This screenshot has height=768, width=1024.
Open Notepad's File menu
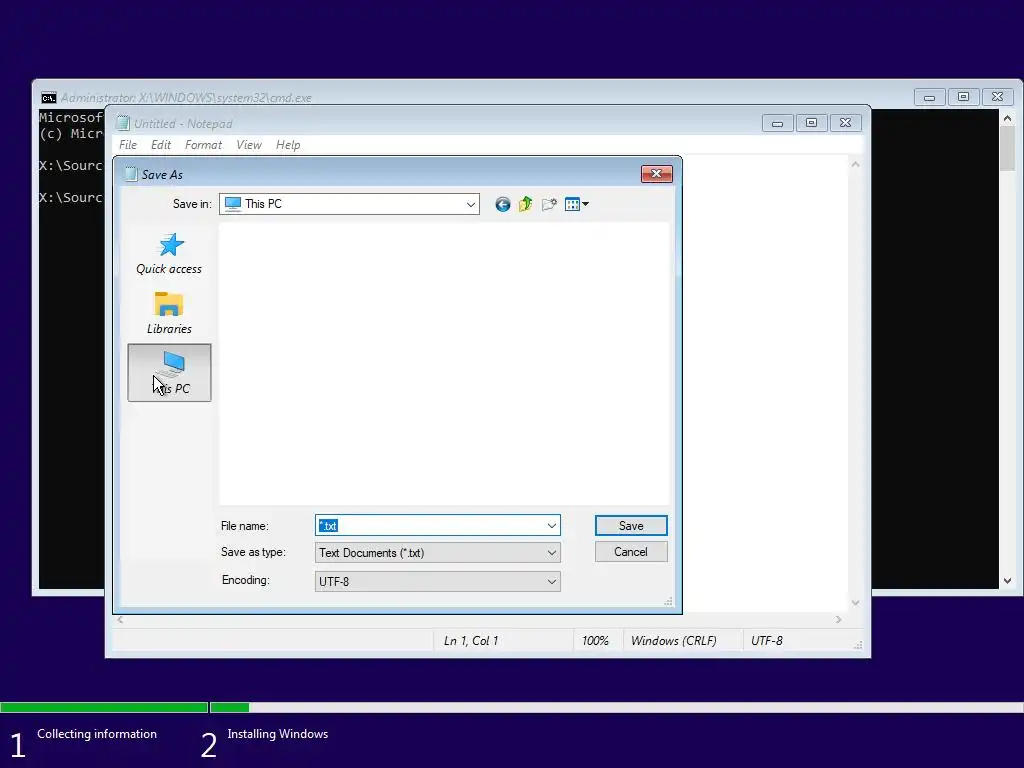pos(128,145)
